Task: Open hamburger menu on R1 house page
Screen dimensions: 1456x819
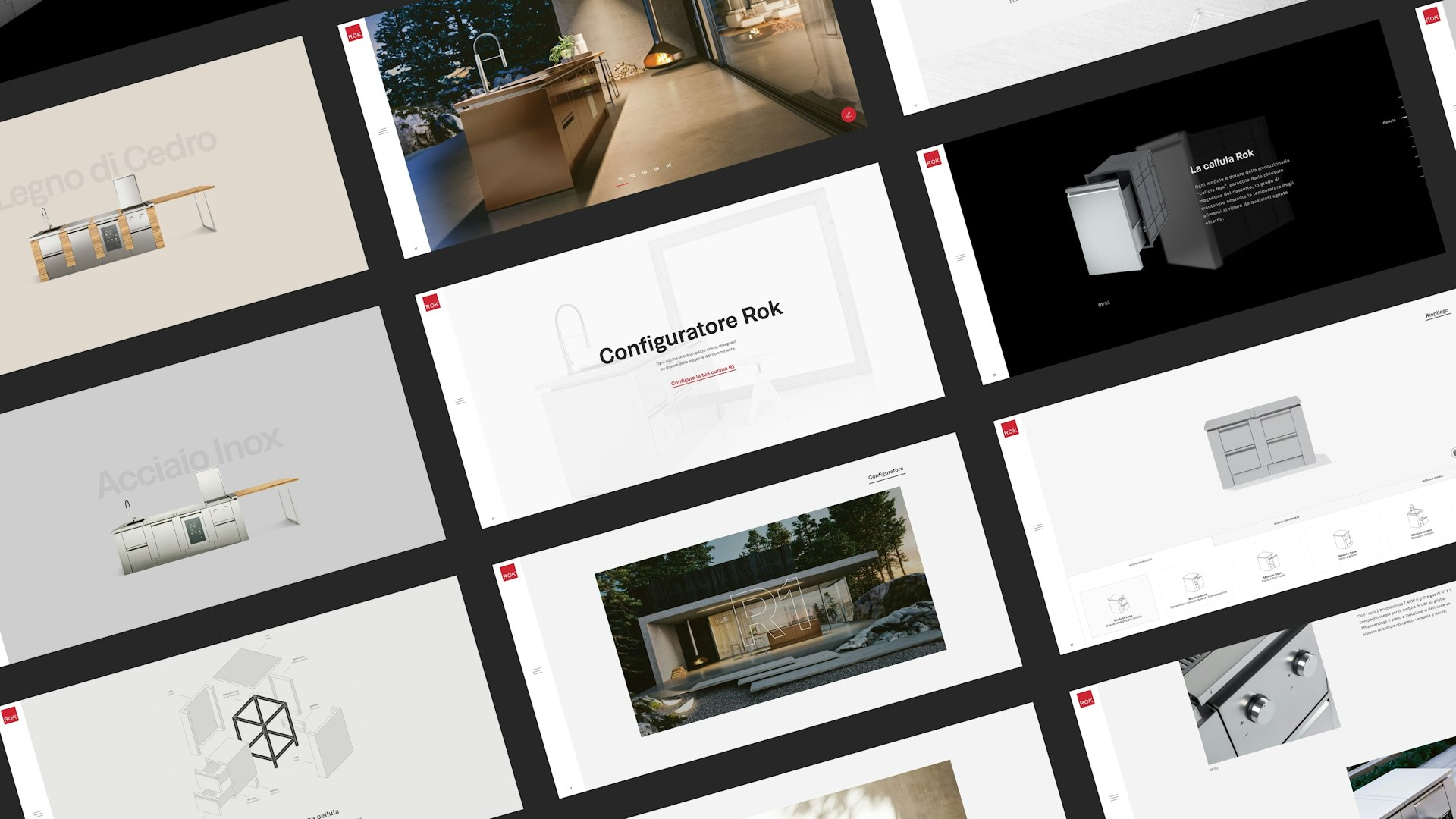Action: [537, 671]
